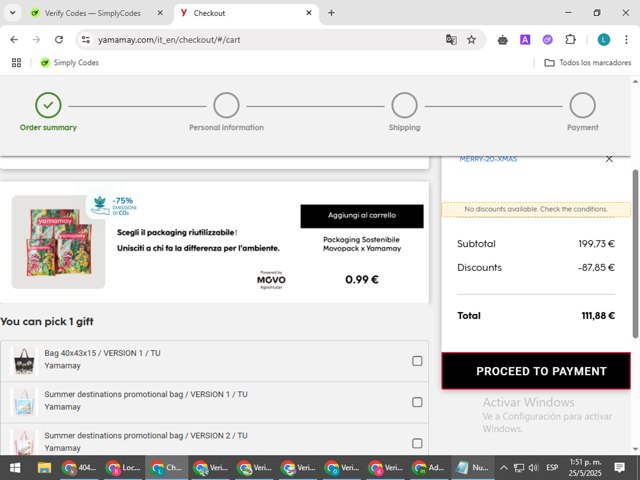
Task: Tick the Bag 40x43x15 gift checkbox
Action: coord(417,361)
